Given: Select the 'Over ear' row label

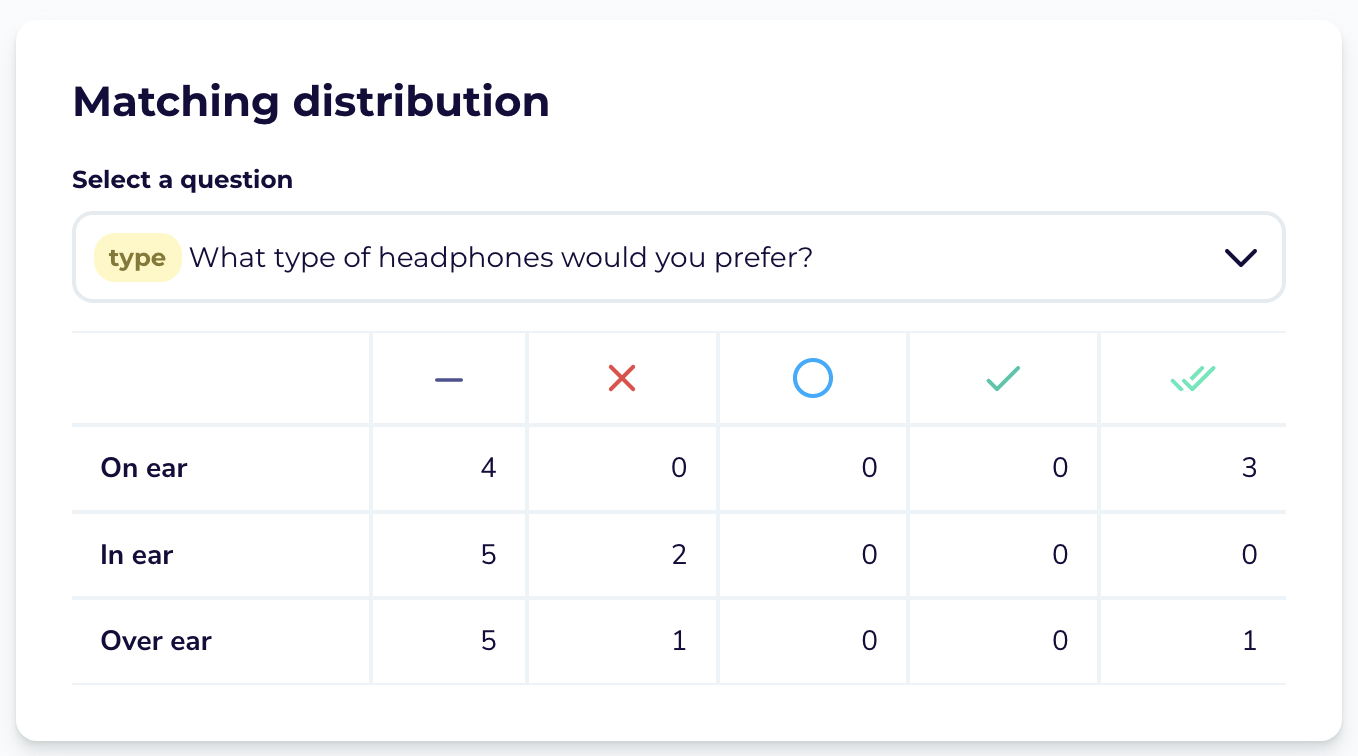Looking at the screenshot, I should coord(156,641).
